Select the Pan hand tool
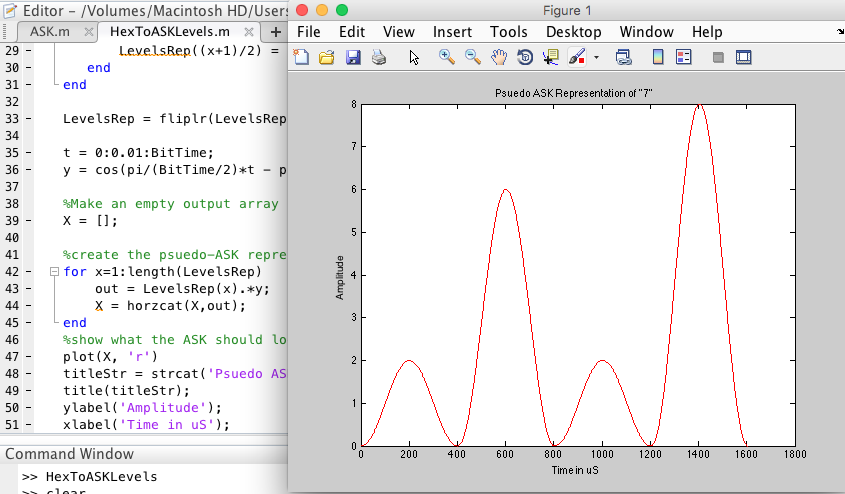 [499, 57]
